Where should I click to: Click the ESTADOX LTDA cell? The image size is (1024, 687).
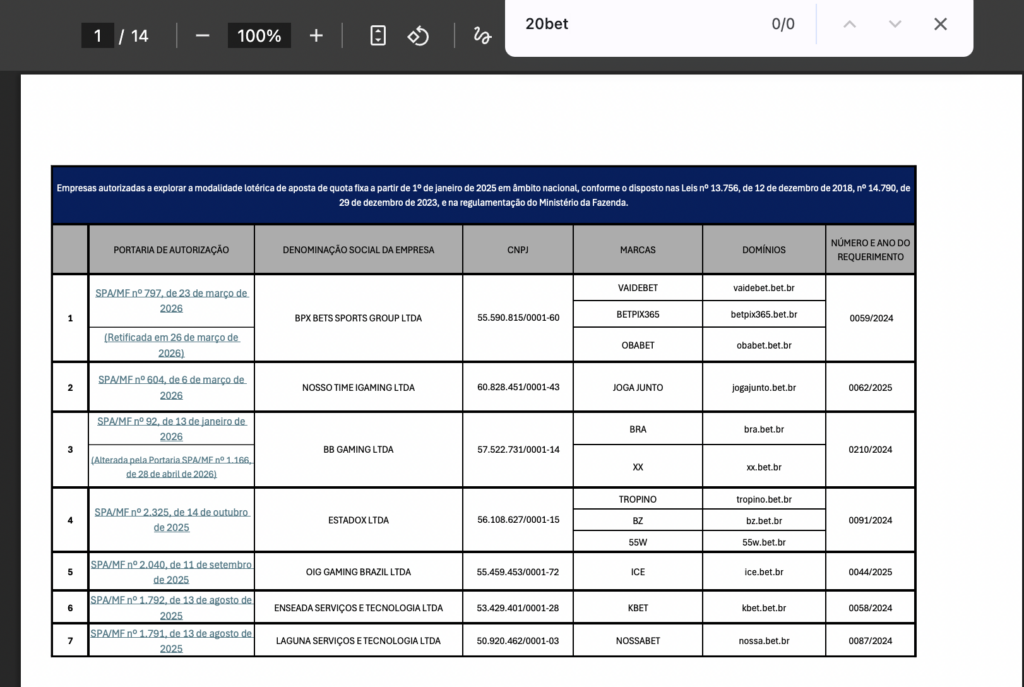[358, 520]
